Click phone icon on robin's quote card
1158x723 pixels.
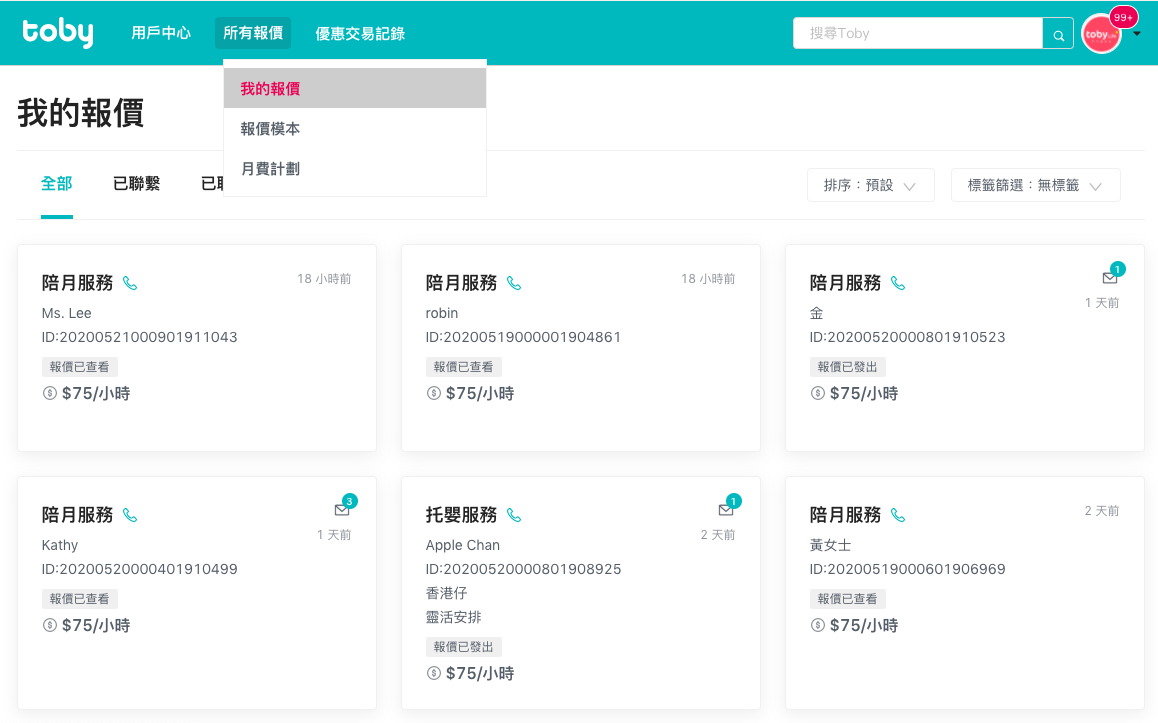(x=514, y=284)
